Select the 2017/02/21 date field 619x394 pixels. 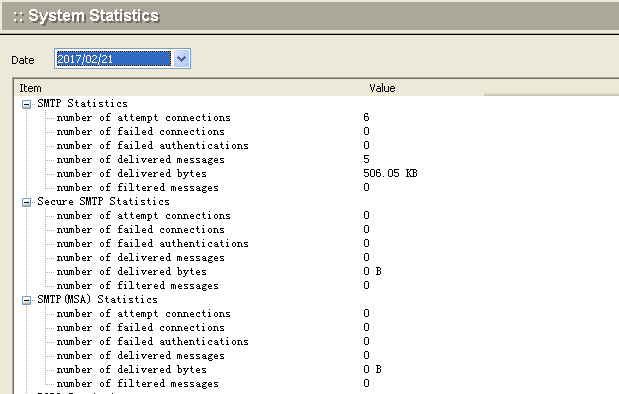point(114,59)
